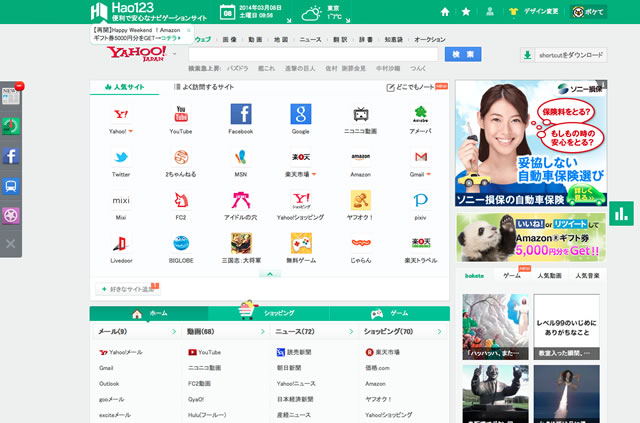Viewport: 640px width, 423px height.
Task: Expand the Yahoo! Japan search engine dropdown
Action: pos(175,53)
